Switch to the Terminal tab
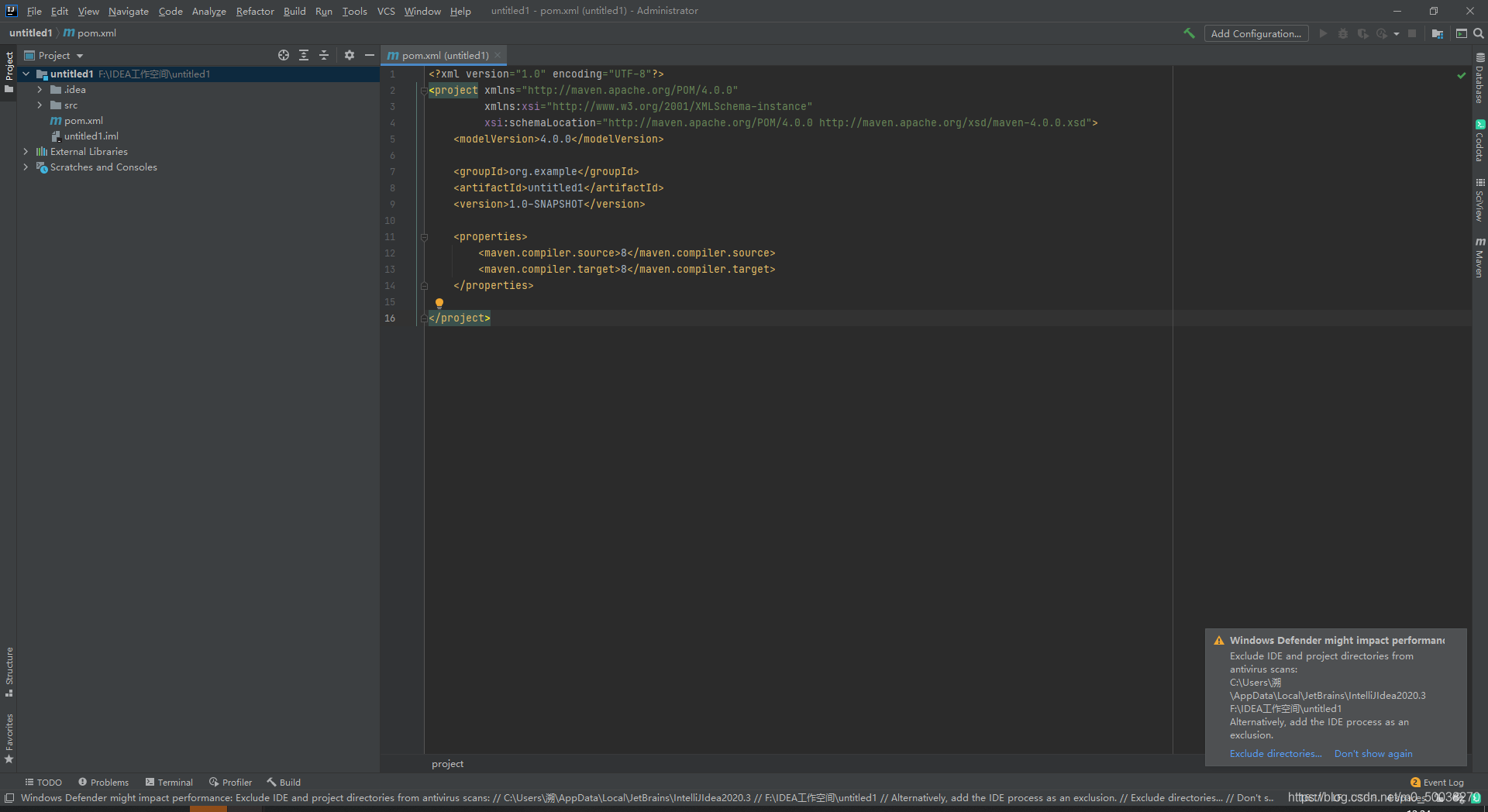Screen dimensions: 1488x812 tap(169, 783)
